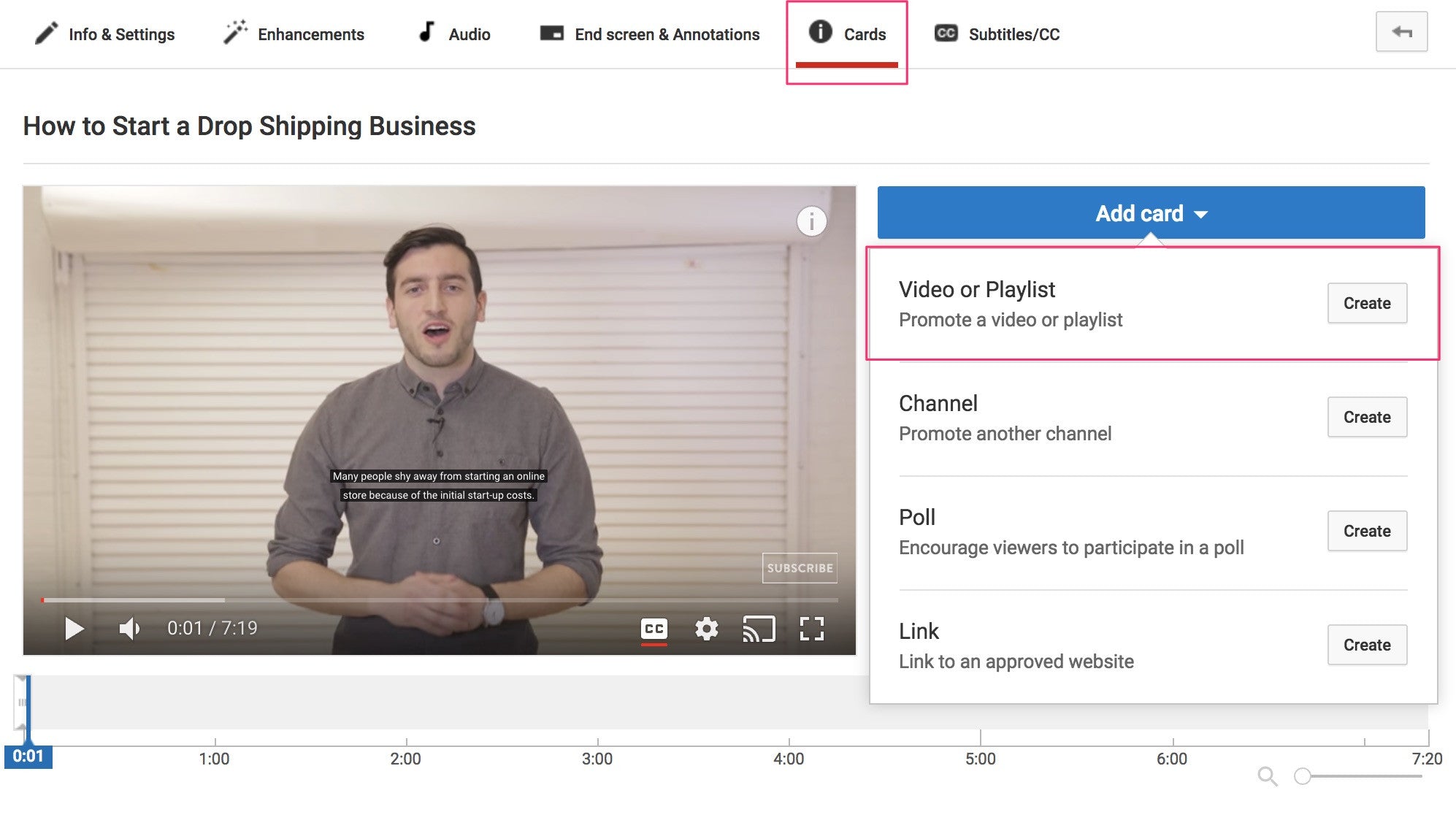The width and height of the screenshot is (1456, 820).
Task: Create a Poll card
Action: tap(1367, 531)
